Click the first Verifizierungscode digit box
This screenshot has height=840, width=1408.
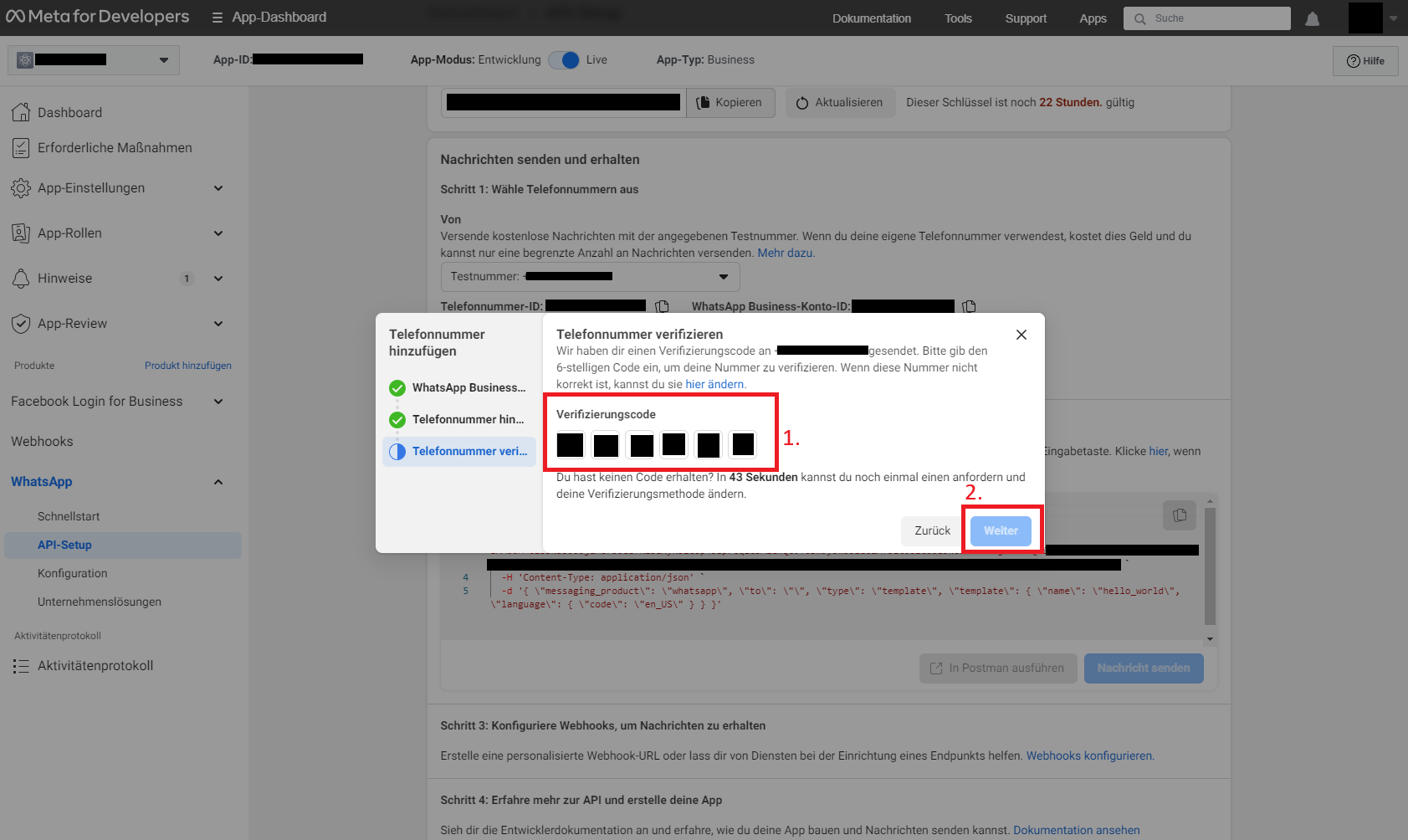coord(570,444)
